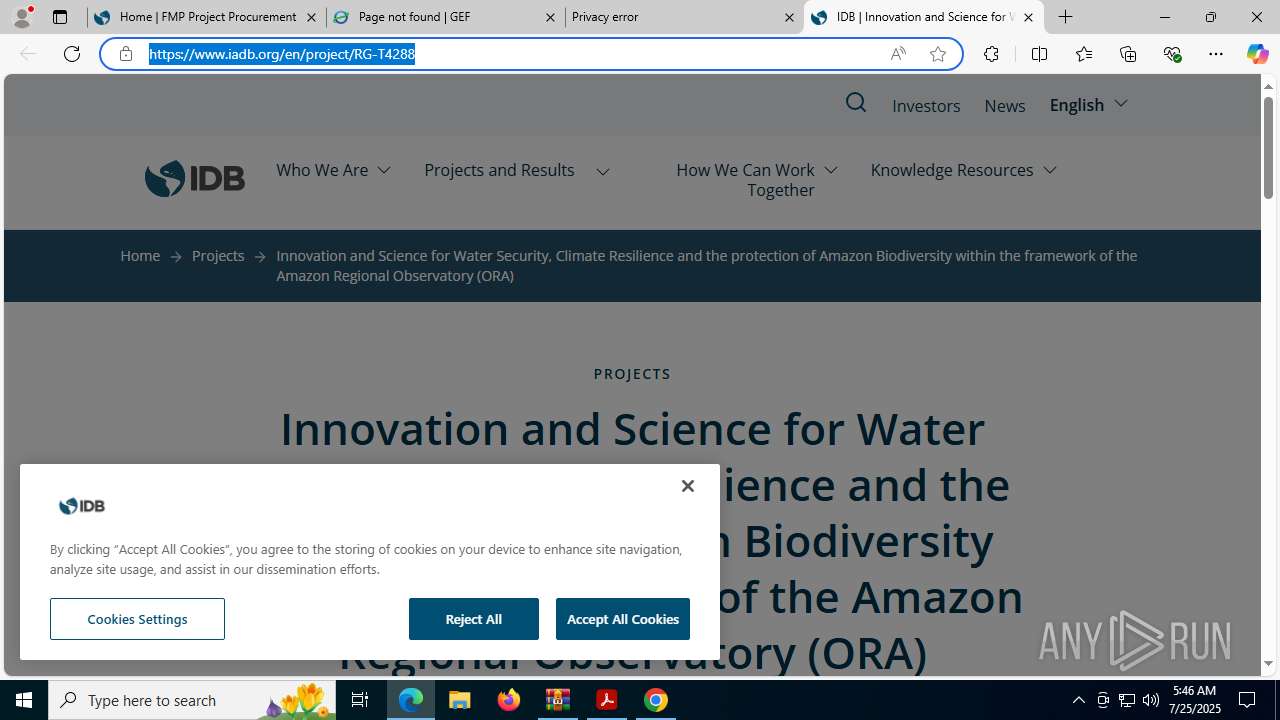Show hidden system tray icons
The image size is (1280, 720).
click(1078, 700)
